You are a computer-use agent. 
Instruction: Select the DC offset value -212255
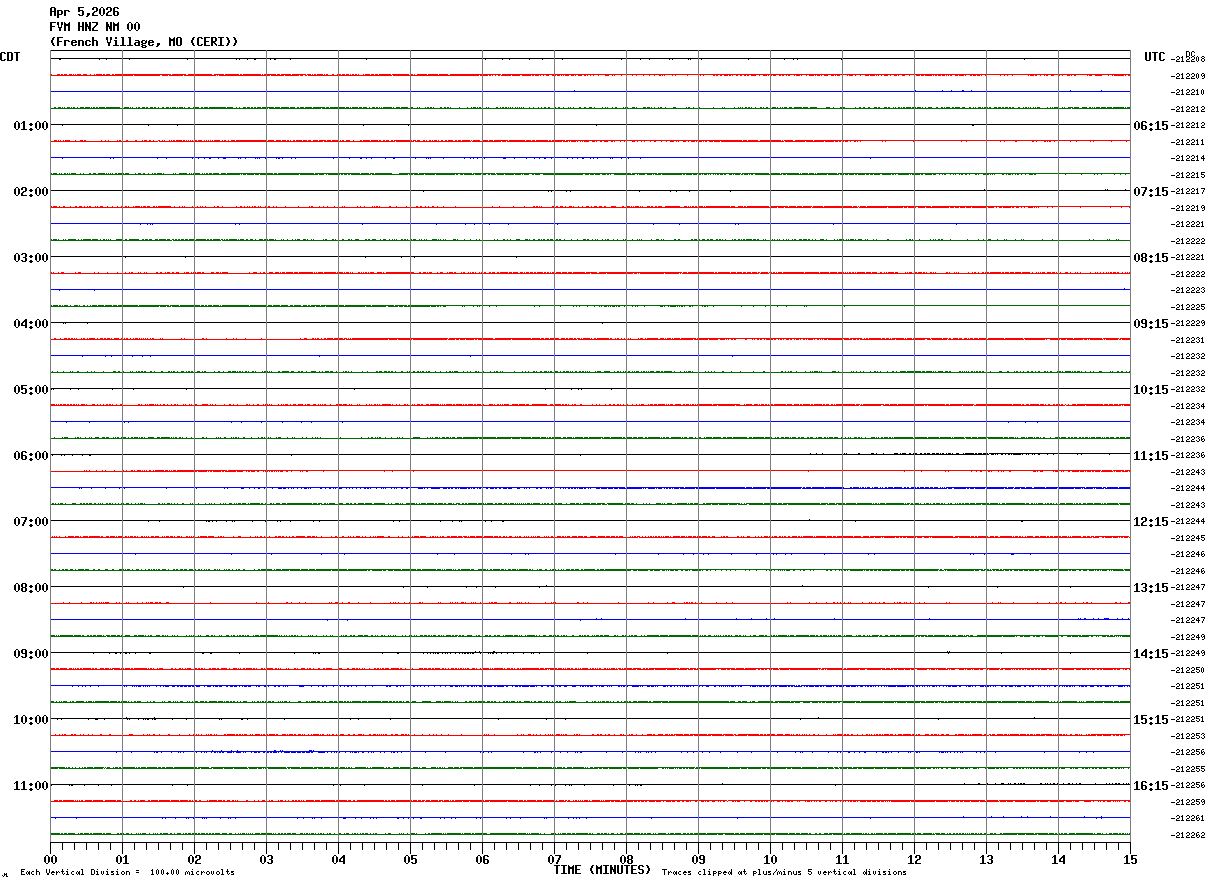(x=1188, y=769)
